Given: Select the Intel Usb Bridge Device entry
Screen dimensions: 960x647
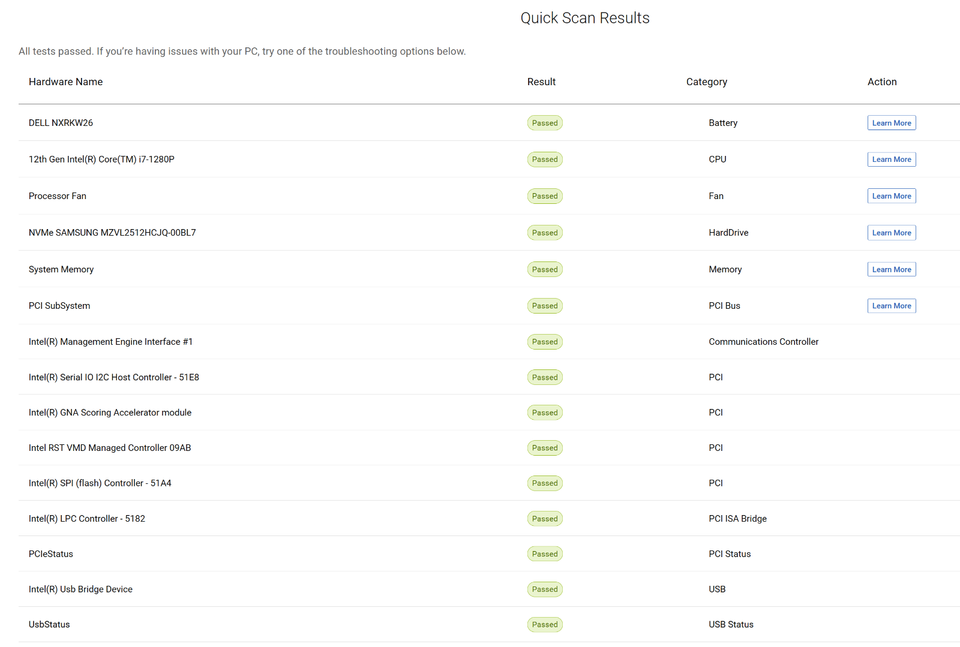Looking at the screenshot, I should (x=81, y=590).
